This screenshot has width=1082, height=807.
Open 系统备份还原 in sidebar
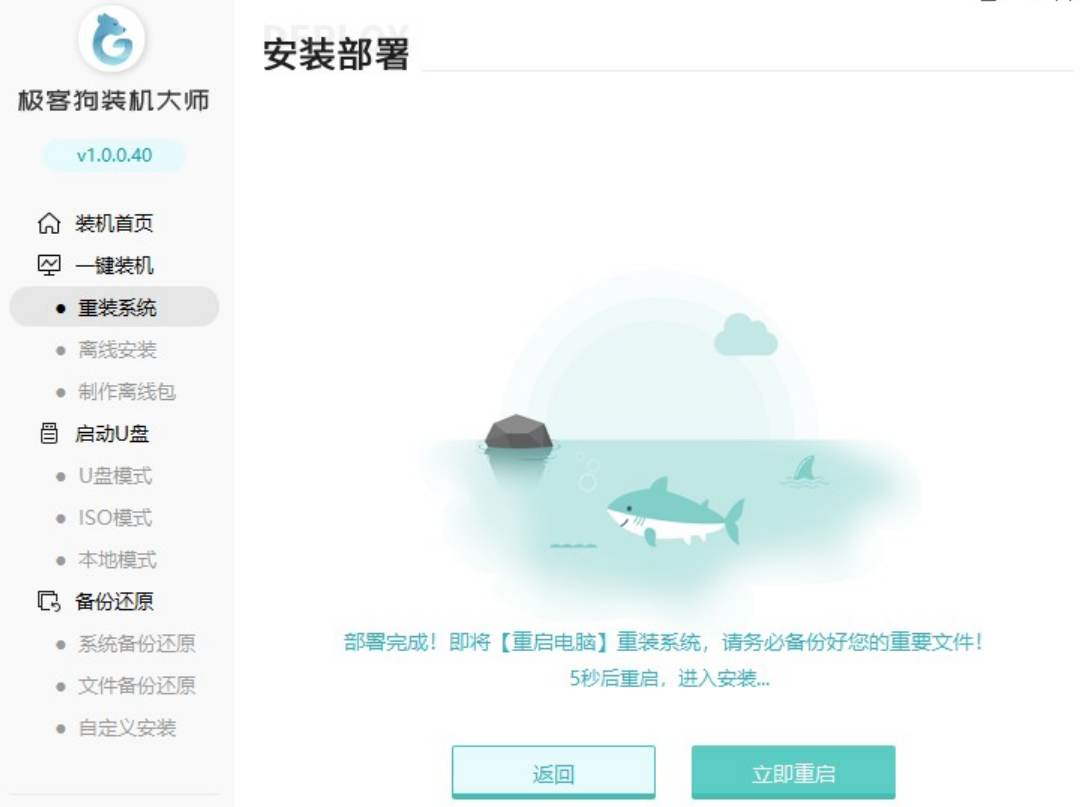pyautogui.click(x=137, y=643)
